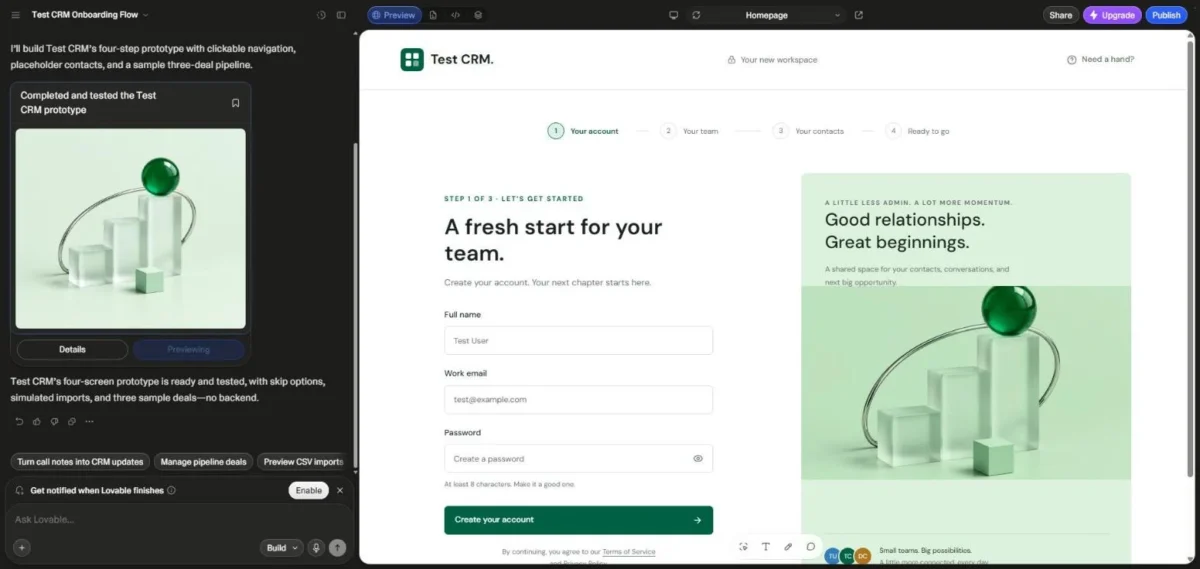Viewport: 1200px width, 569px height.
Task: Click the info icon beside Get notified
Action: [171, 490]
